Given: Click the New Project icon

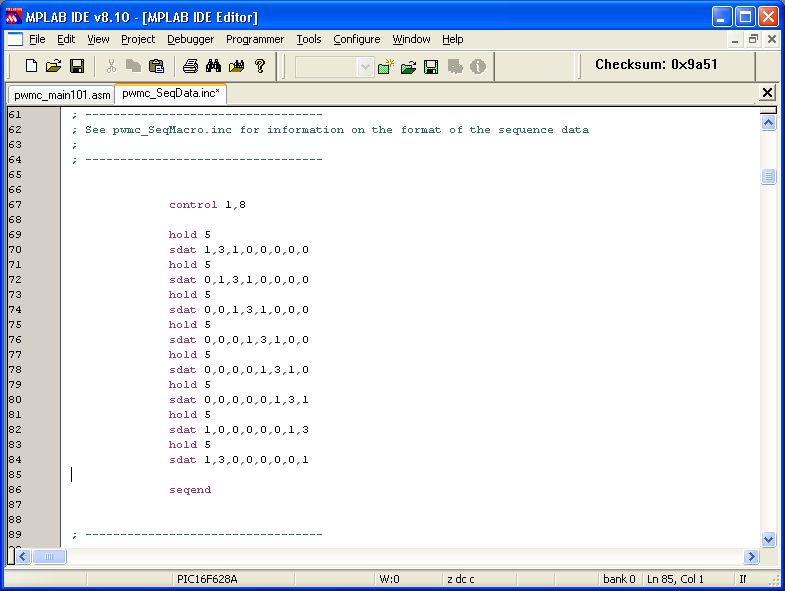Looking at the screenshot, I should (x=385, y=66).
